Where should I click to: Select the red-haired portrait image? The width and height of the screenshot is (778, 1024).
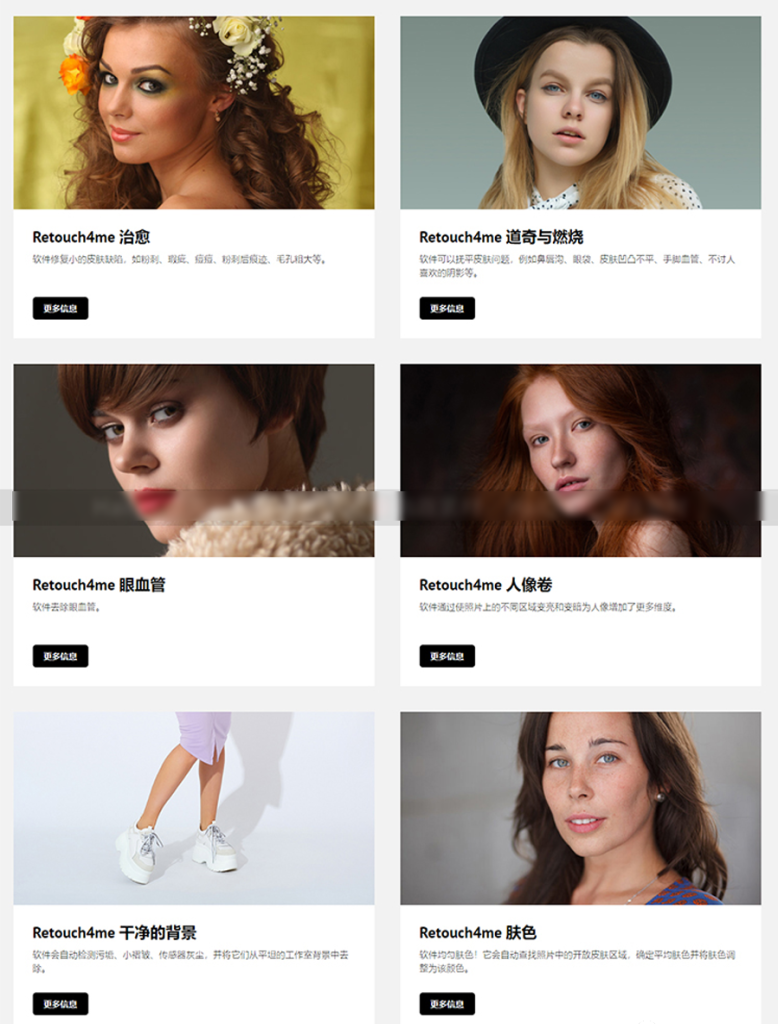pos(581,460)
